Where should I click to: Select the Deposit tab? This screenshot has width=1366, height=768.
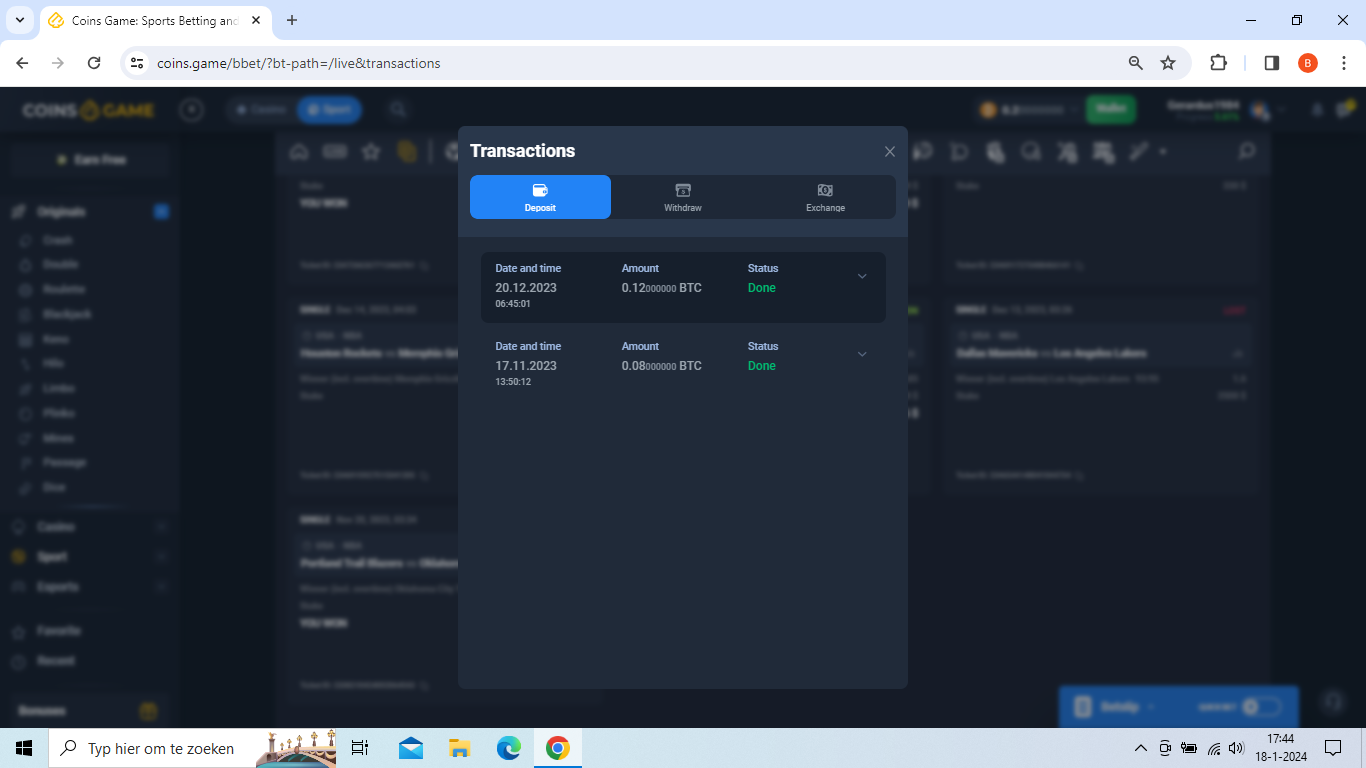540,197
